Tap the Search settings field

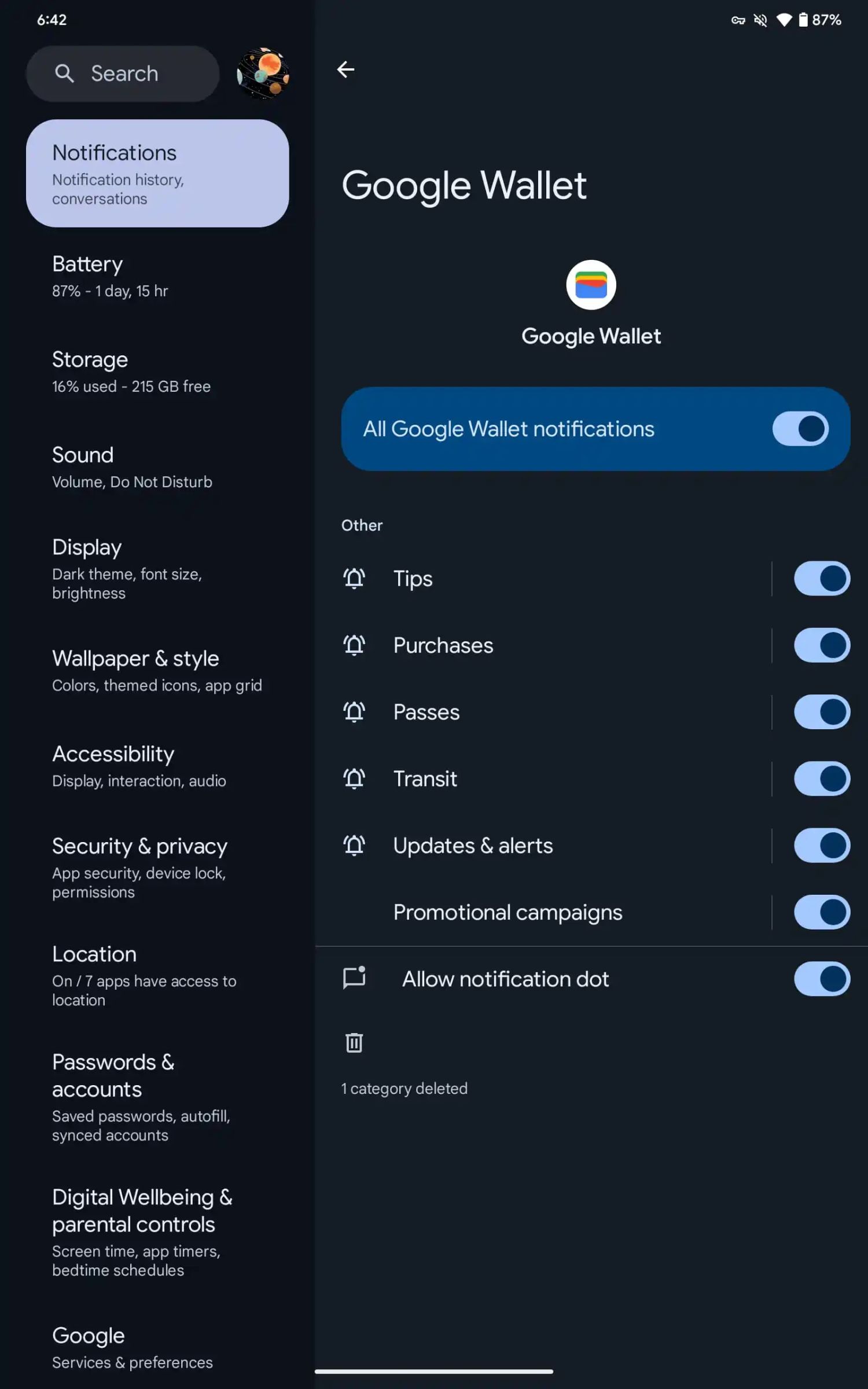pyautogui.click(x=133, y=74)
